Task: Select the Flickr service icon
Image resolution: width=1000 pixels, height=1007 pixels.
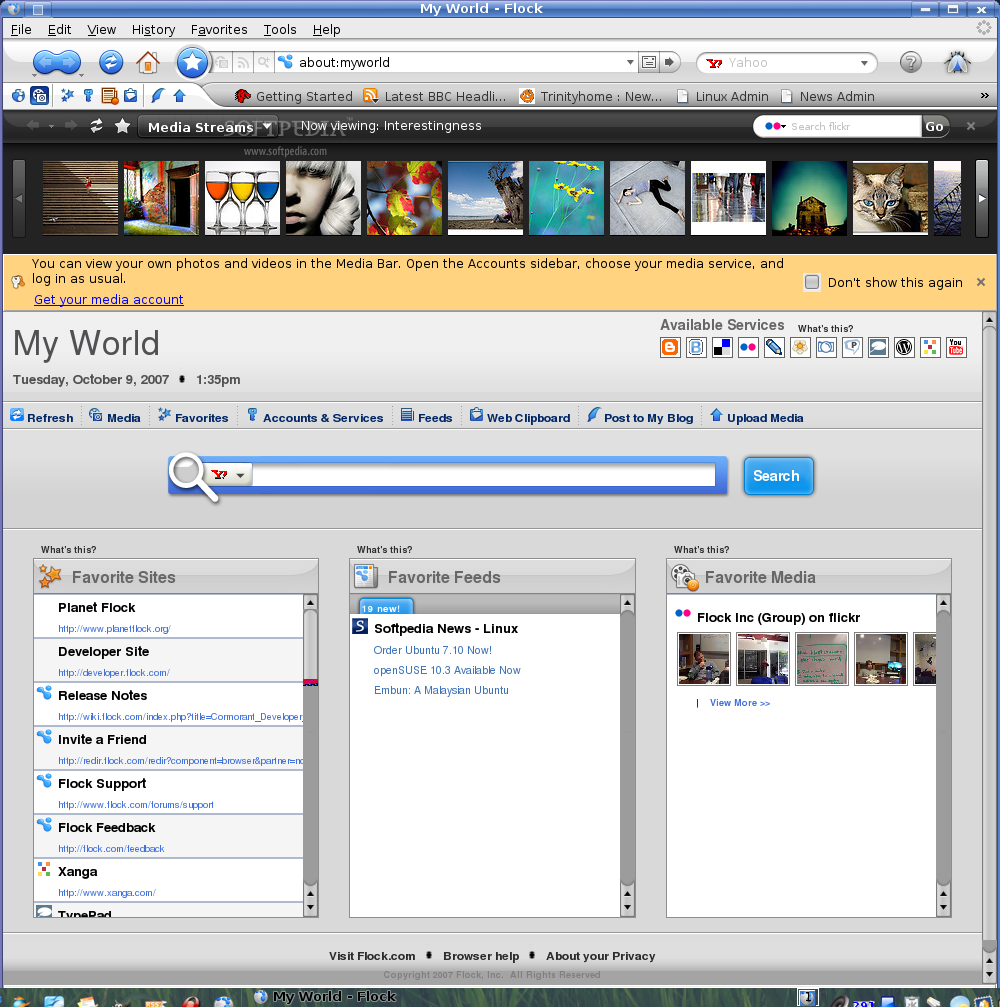Action: coord(748,347)
